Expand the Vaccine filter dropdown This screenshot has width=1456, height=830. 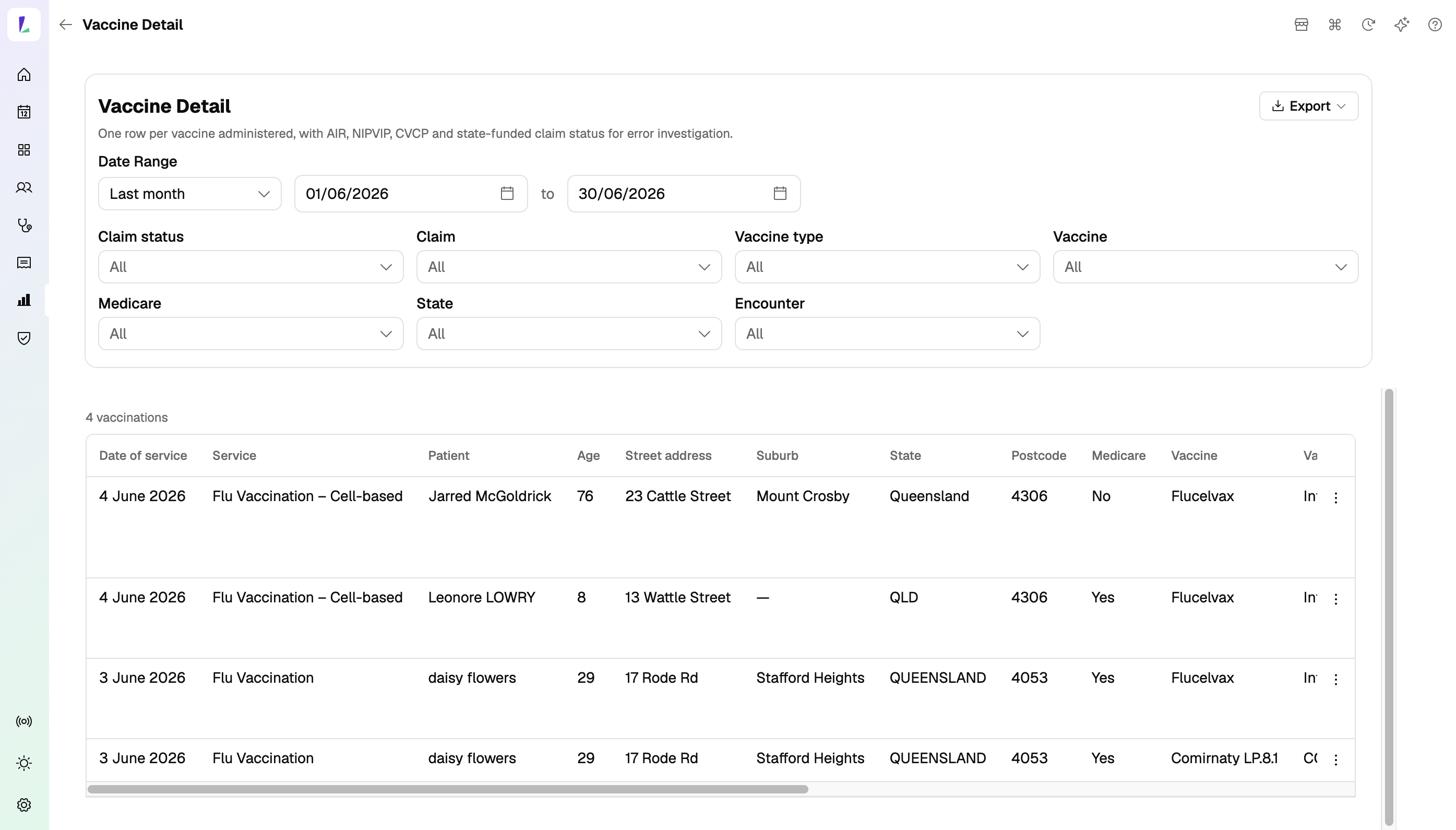(1206, 267)
